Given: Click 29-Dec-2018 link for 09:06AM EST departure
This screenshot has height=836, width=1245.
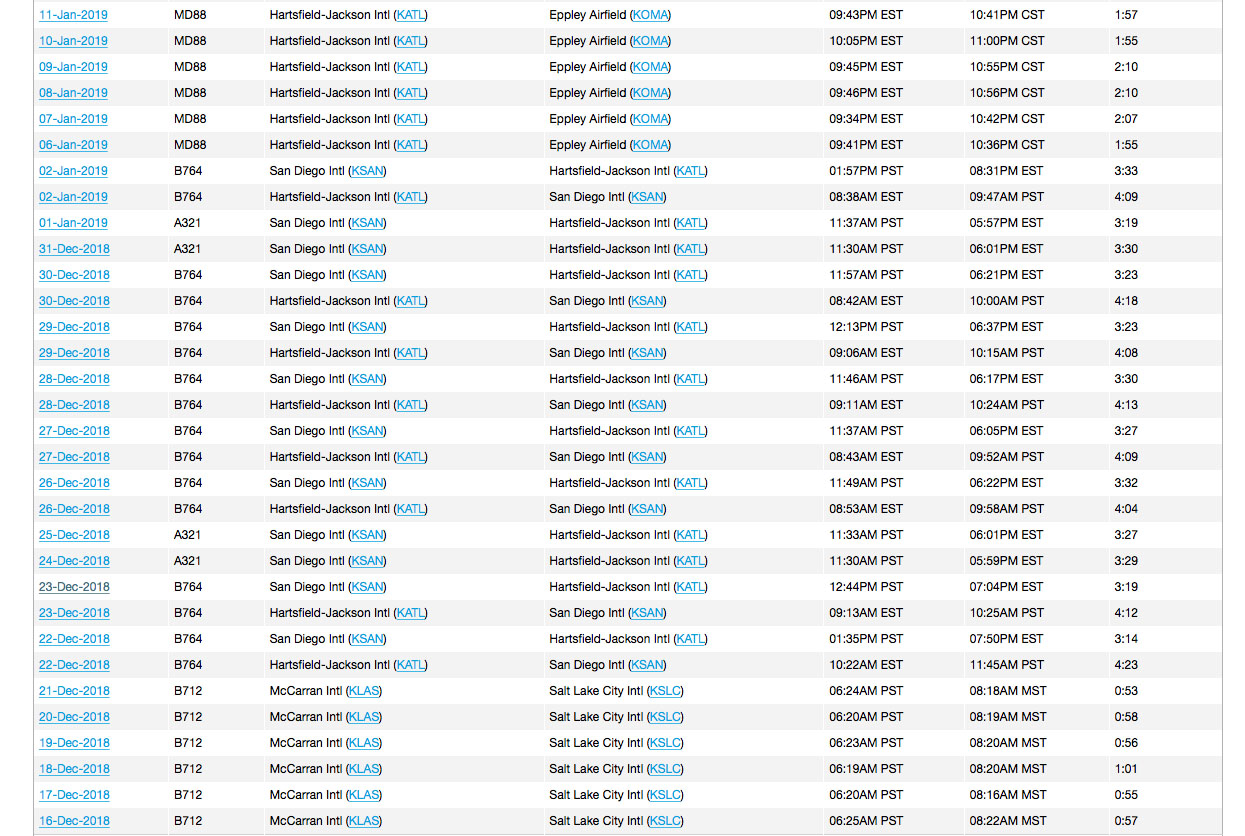Looking at the screenshot, I should click(x=74, y=353).
